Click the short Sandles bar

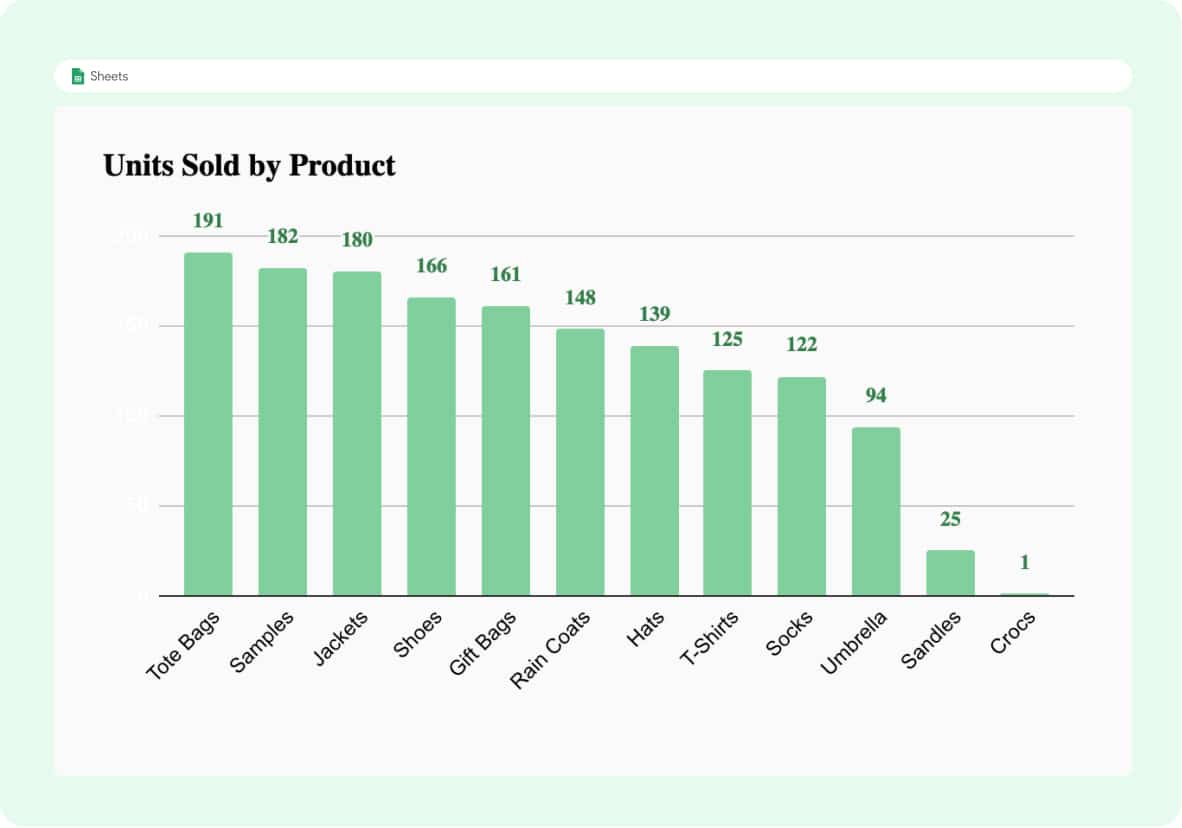[x=950, y=573]
